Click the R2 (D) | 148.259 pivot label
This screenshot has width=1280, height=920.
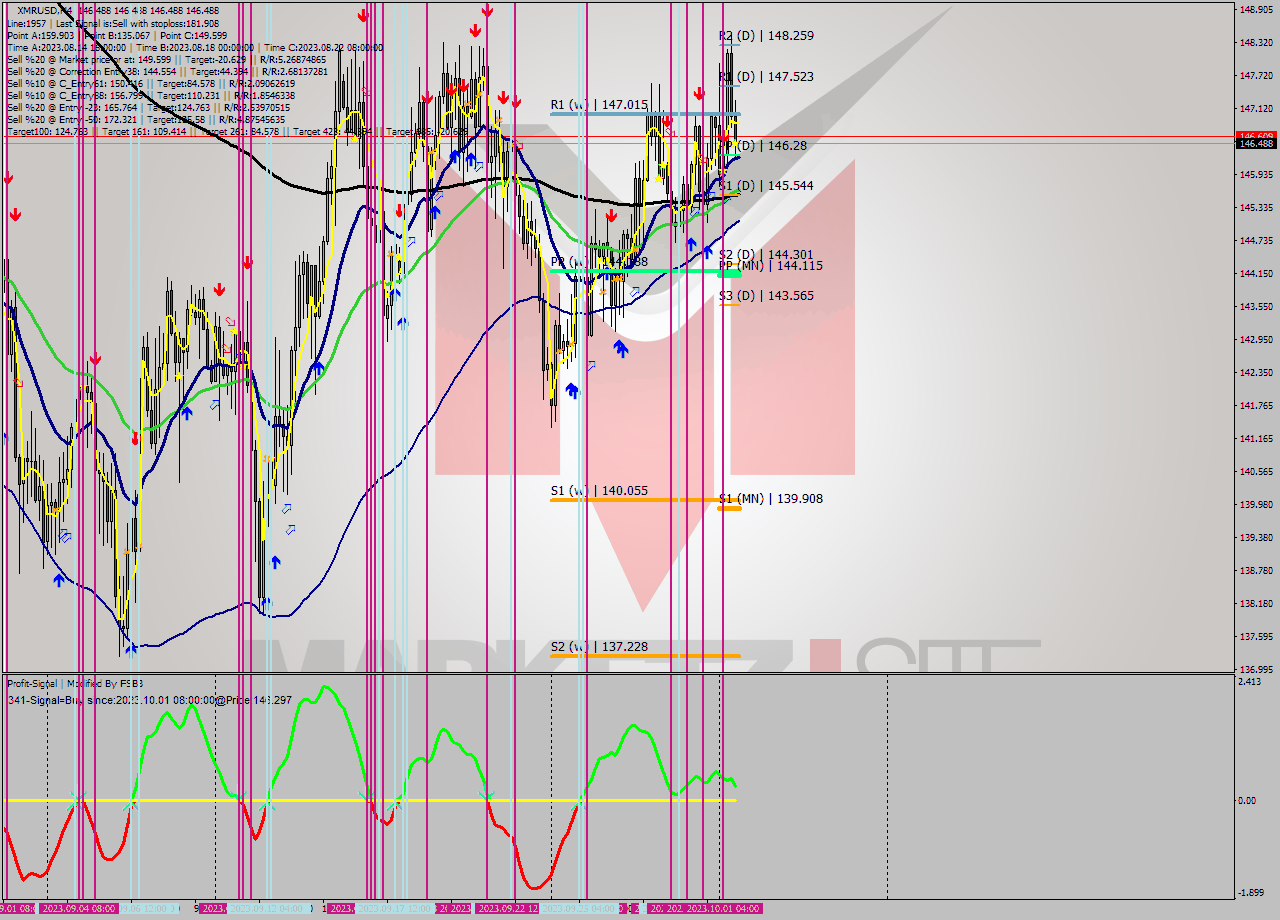point(766,35)
